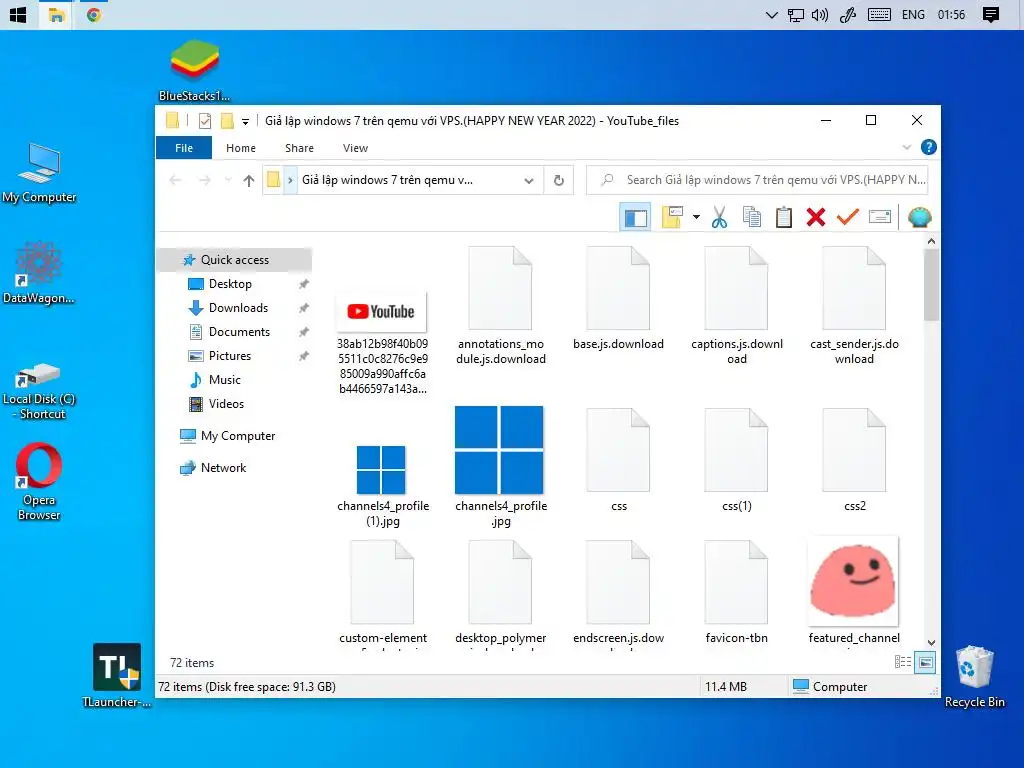
Task: Open address bar history dropdown
Action: pos(528,180)
